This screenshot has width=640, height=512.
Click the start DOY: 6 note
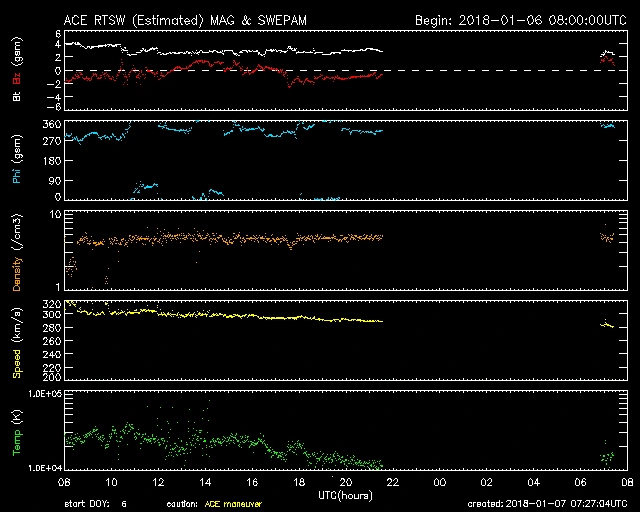click(x=96, y=504)
